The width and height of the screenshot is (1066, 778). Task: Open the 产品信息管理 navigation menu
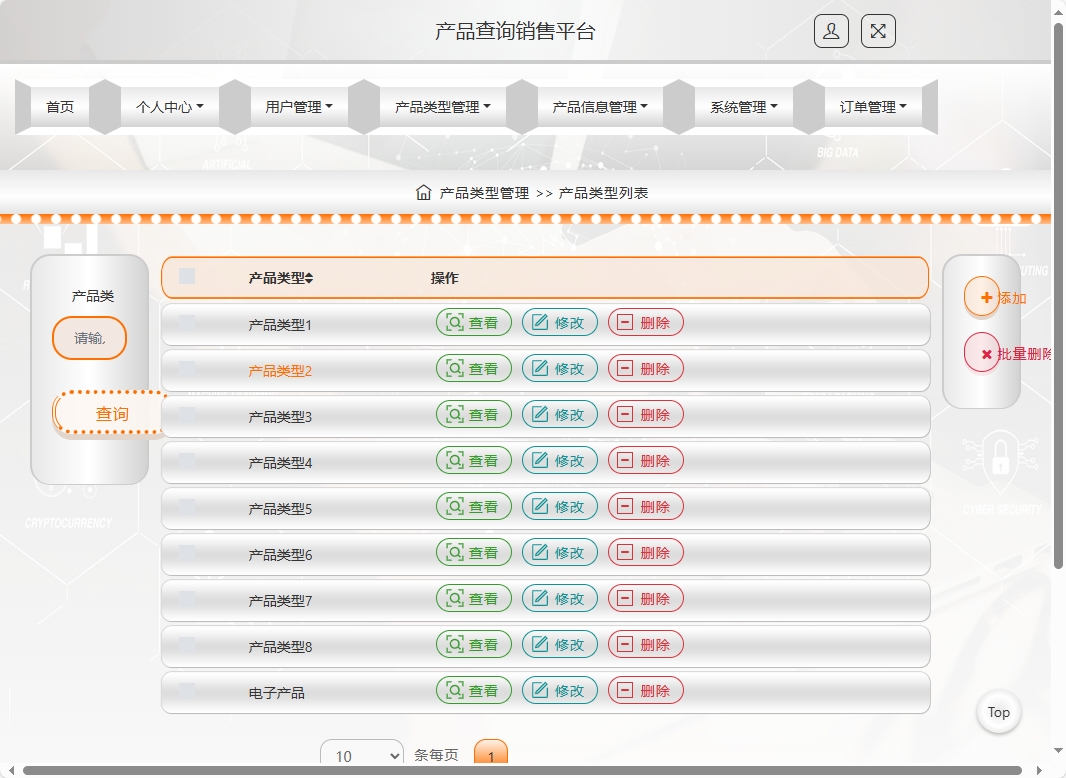601,106
